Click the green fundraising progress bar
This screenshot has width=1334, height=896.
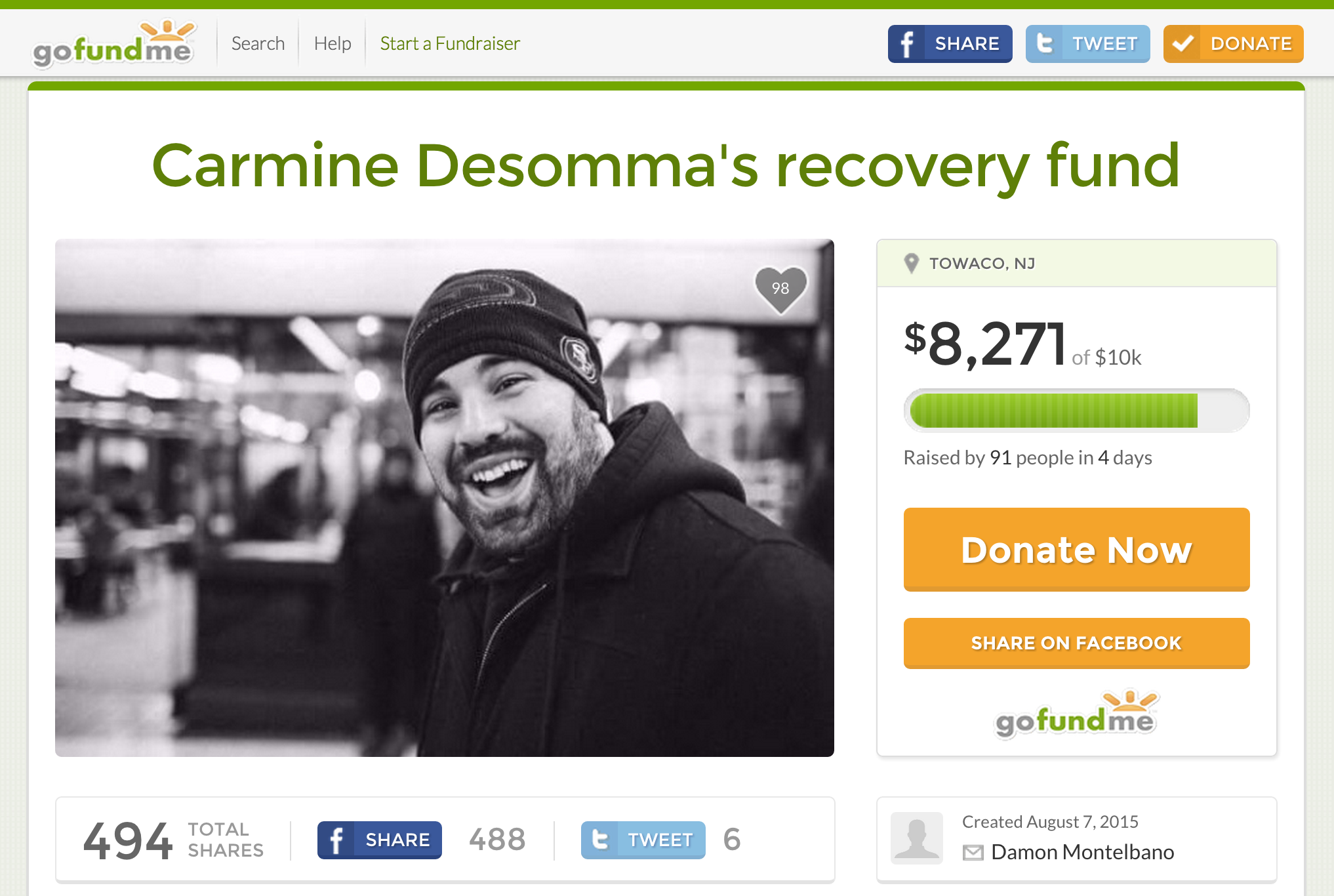(1076, 411)
